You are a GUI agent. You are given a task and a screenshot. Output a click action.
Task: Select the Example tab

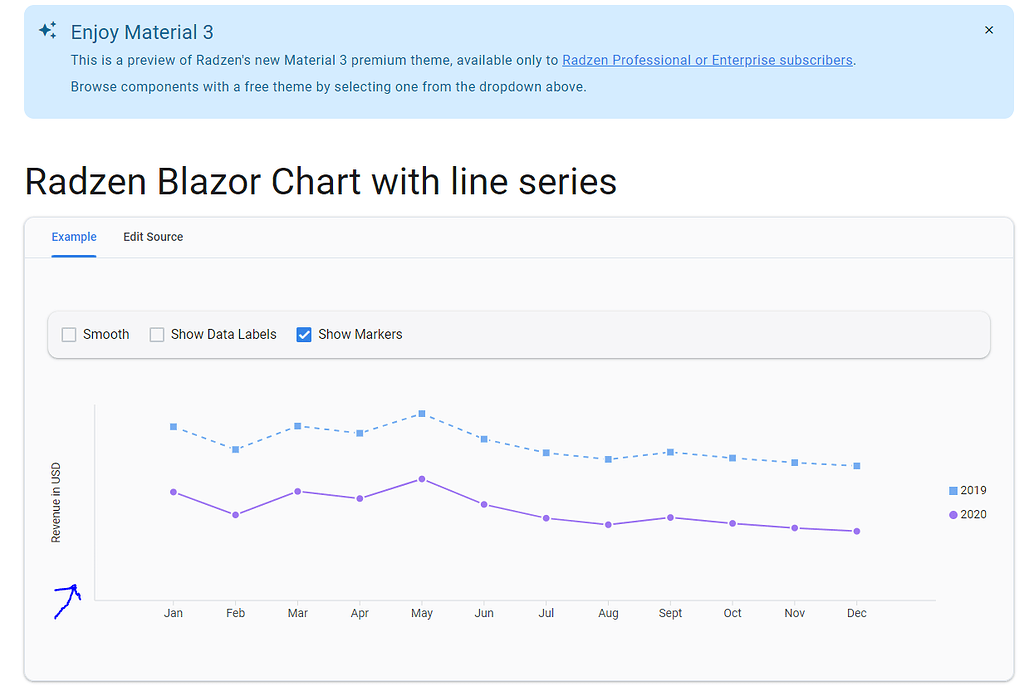73,237
